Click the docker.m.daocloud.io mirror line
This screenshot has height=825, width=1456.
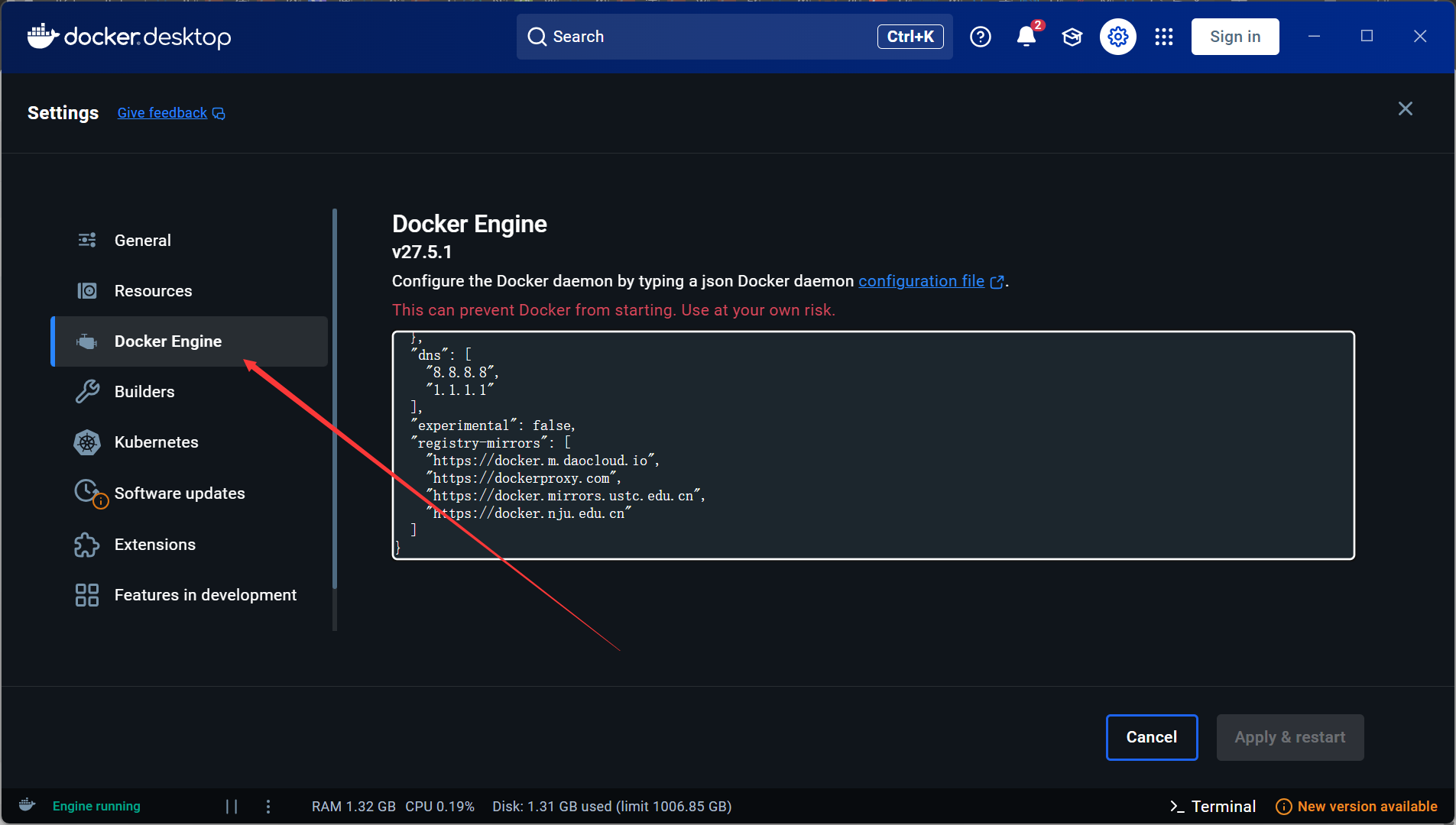coord(543,461)
